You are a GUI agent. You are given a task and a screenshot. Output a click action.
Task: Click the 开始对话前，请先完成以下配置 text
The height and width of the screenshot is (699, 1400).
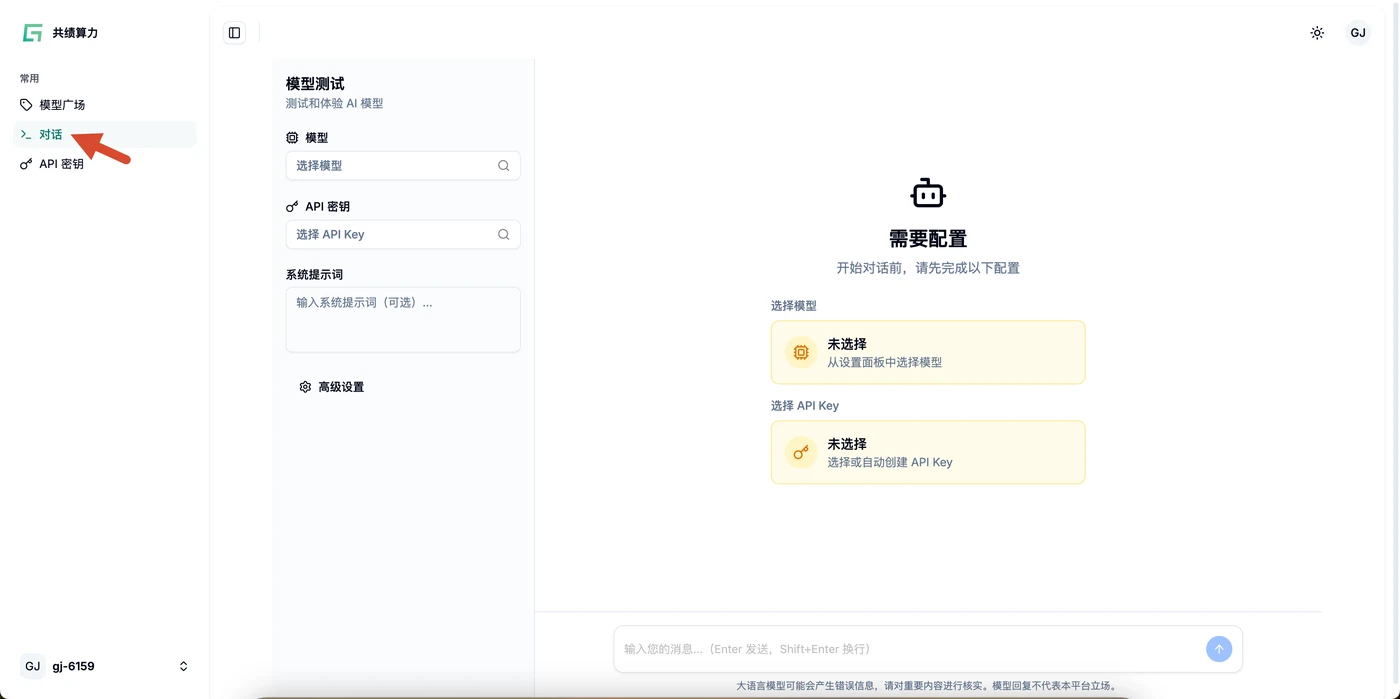[x=928, y=268]
